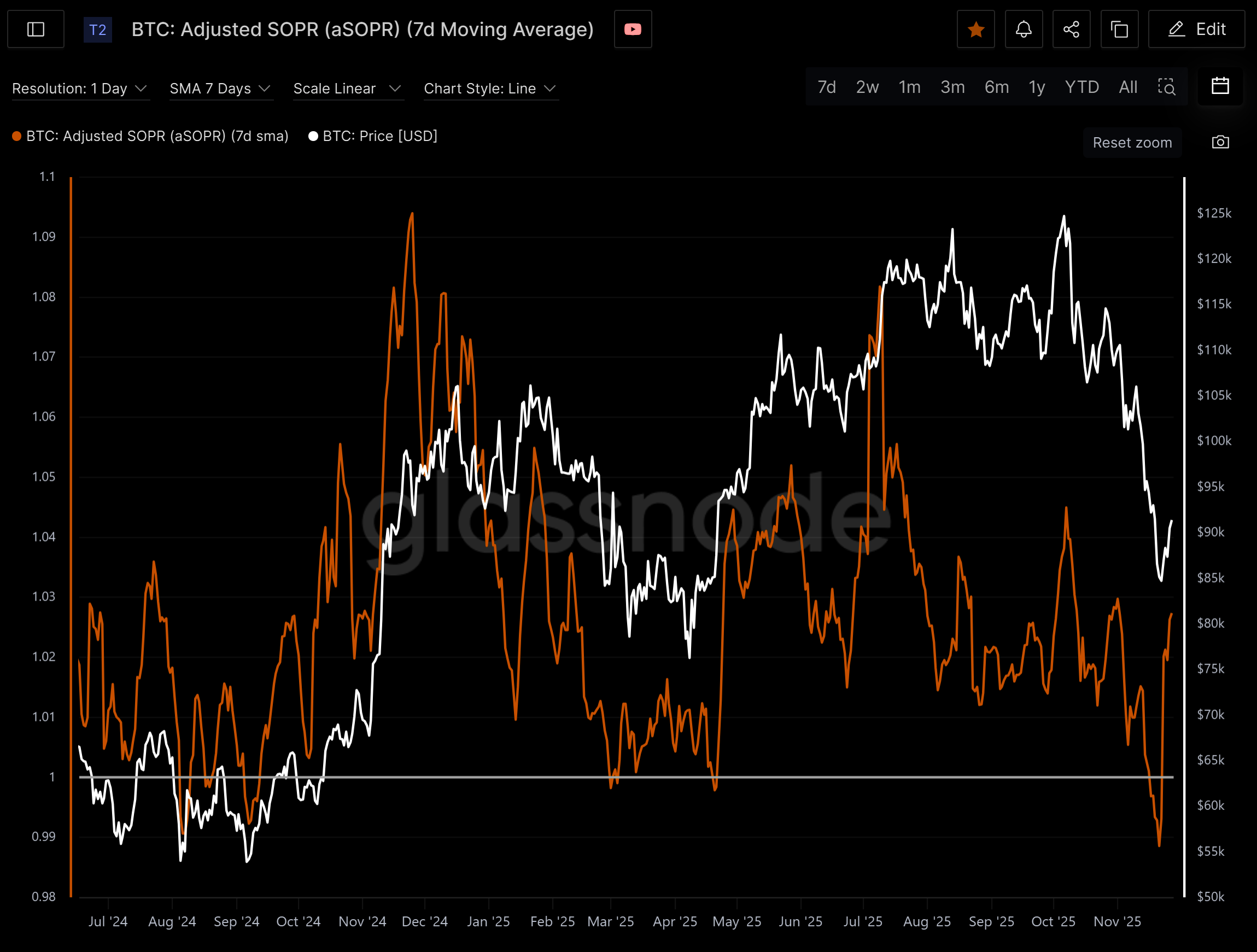Click the T2 tier badge
Image resolution: width=1257 pixels, height=952 pixels.
pos(98,30)
